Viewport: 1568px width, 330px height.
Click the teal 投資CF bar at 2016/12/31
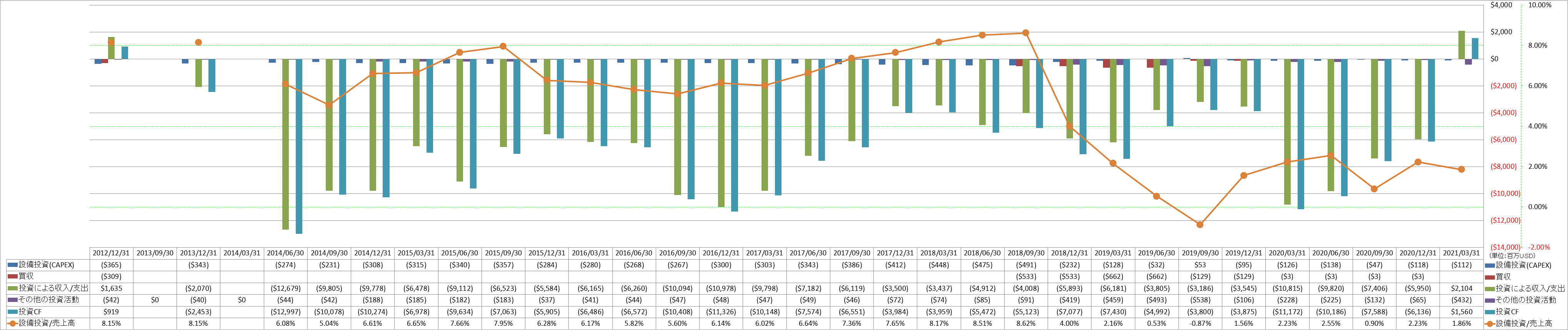(x=734, y=135)
